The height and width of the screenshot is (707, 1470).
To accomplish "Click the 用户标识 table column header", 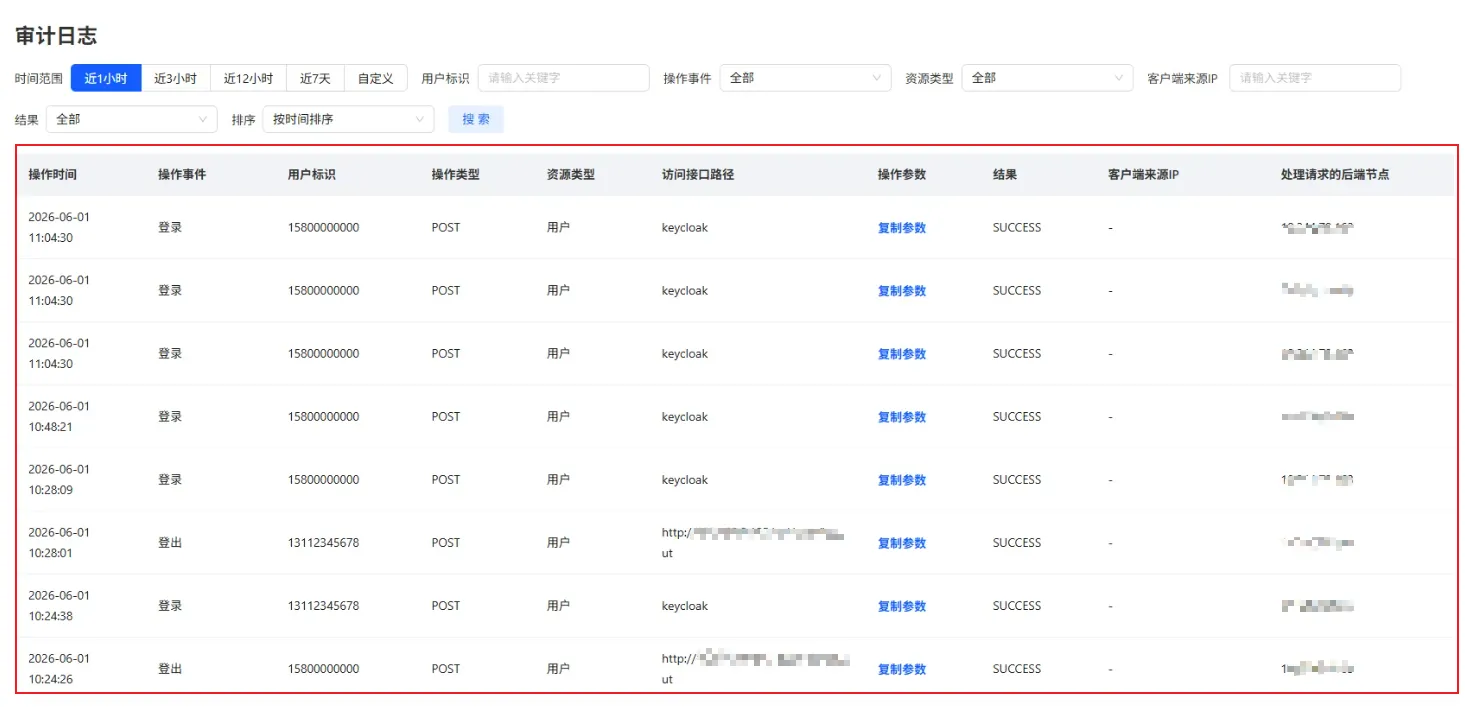I will [x=312, y=174].
